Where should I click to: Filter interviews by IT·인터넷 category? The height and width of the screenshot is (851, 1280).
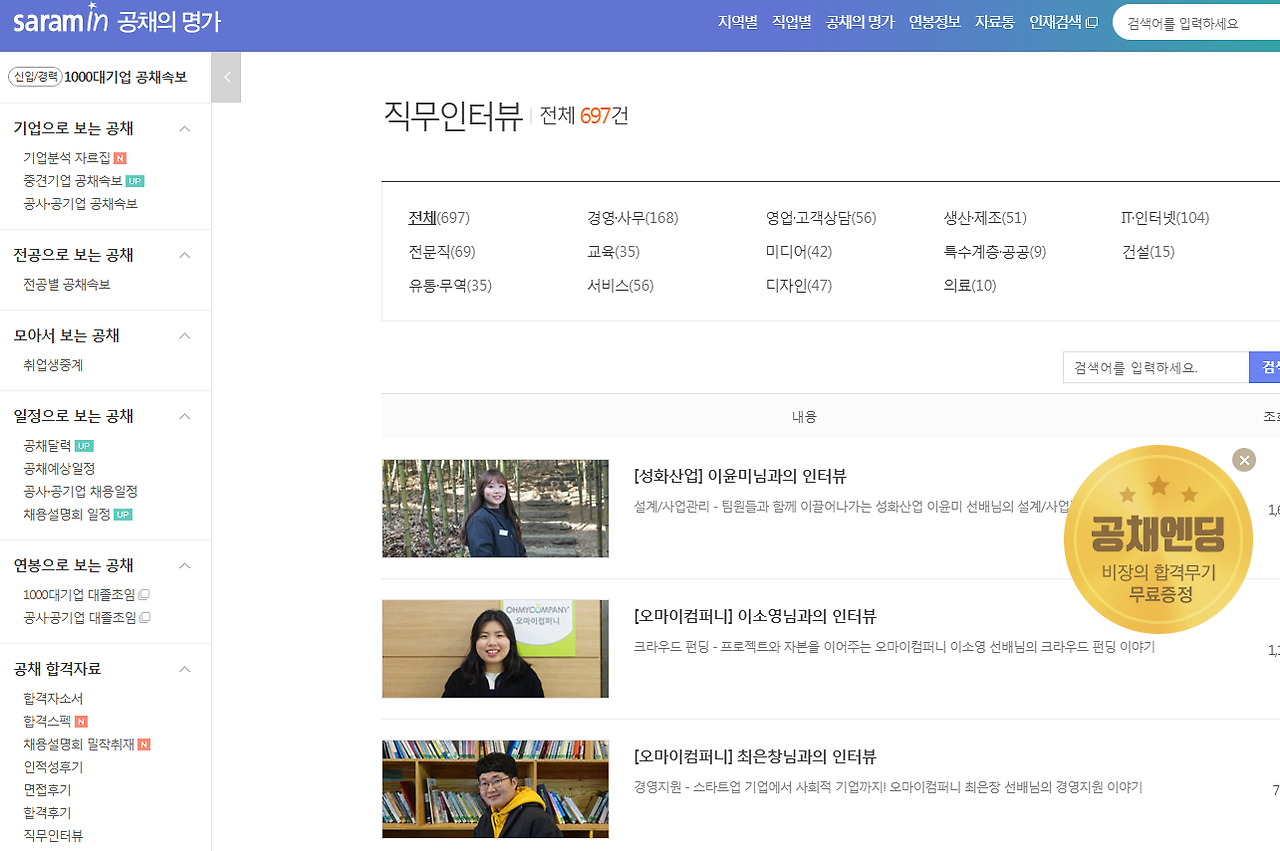tap(1163, 217)
